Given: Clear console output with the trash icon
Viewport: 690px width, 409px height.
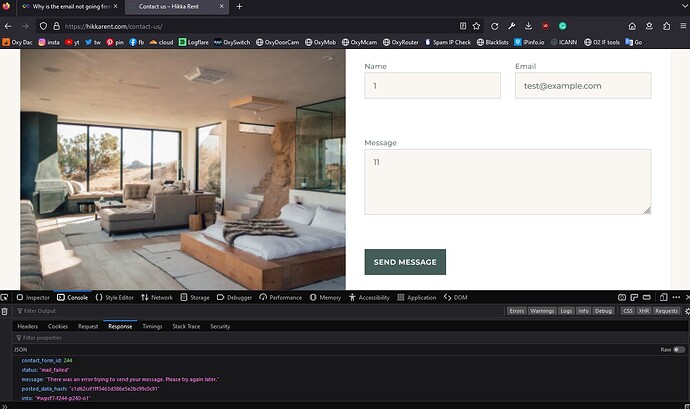Looking at the screenshot, I should [x=5, y=311].
